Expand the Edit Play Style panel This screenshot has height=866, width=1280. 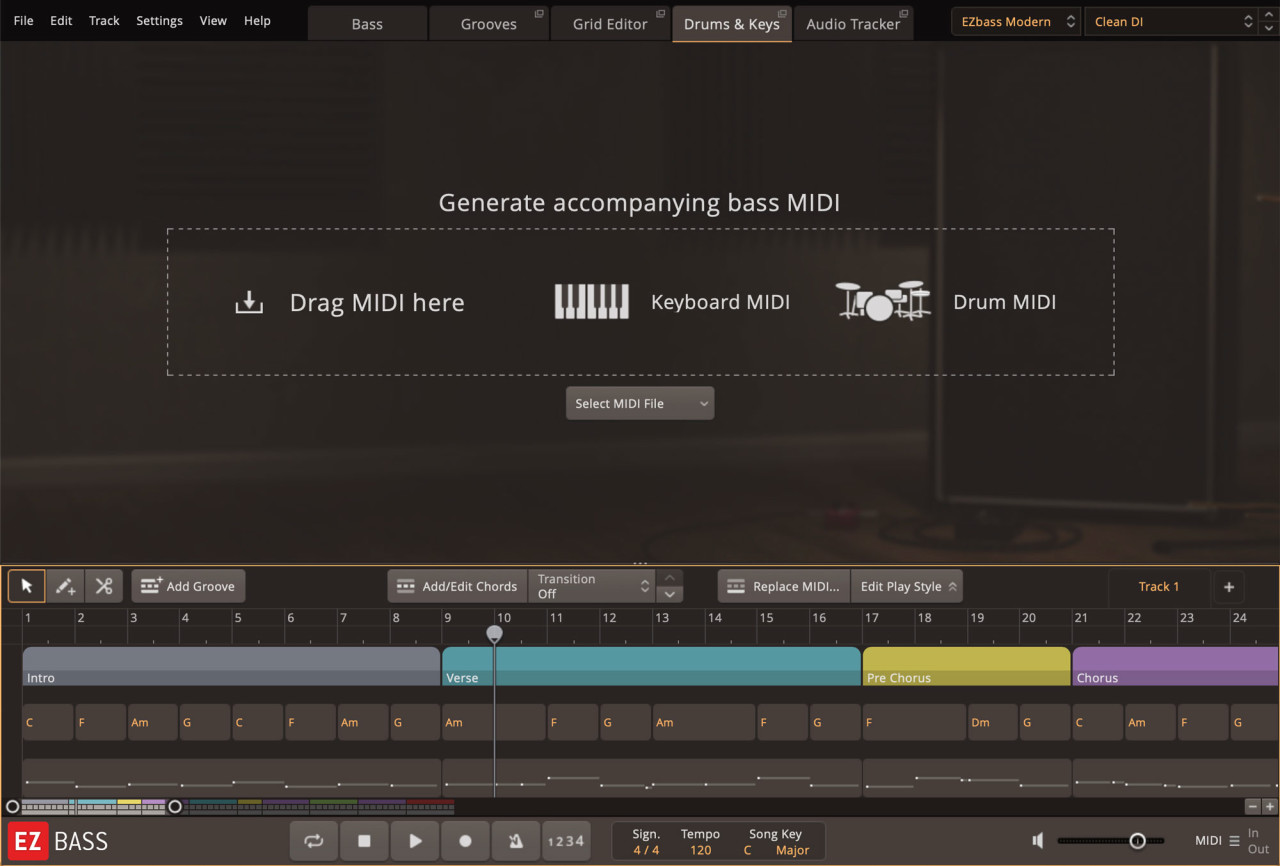907,586
